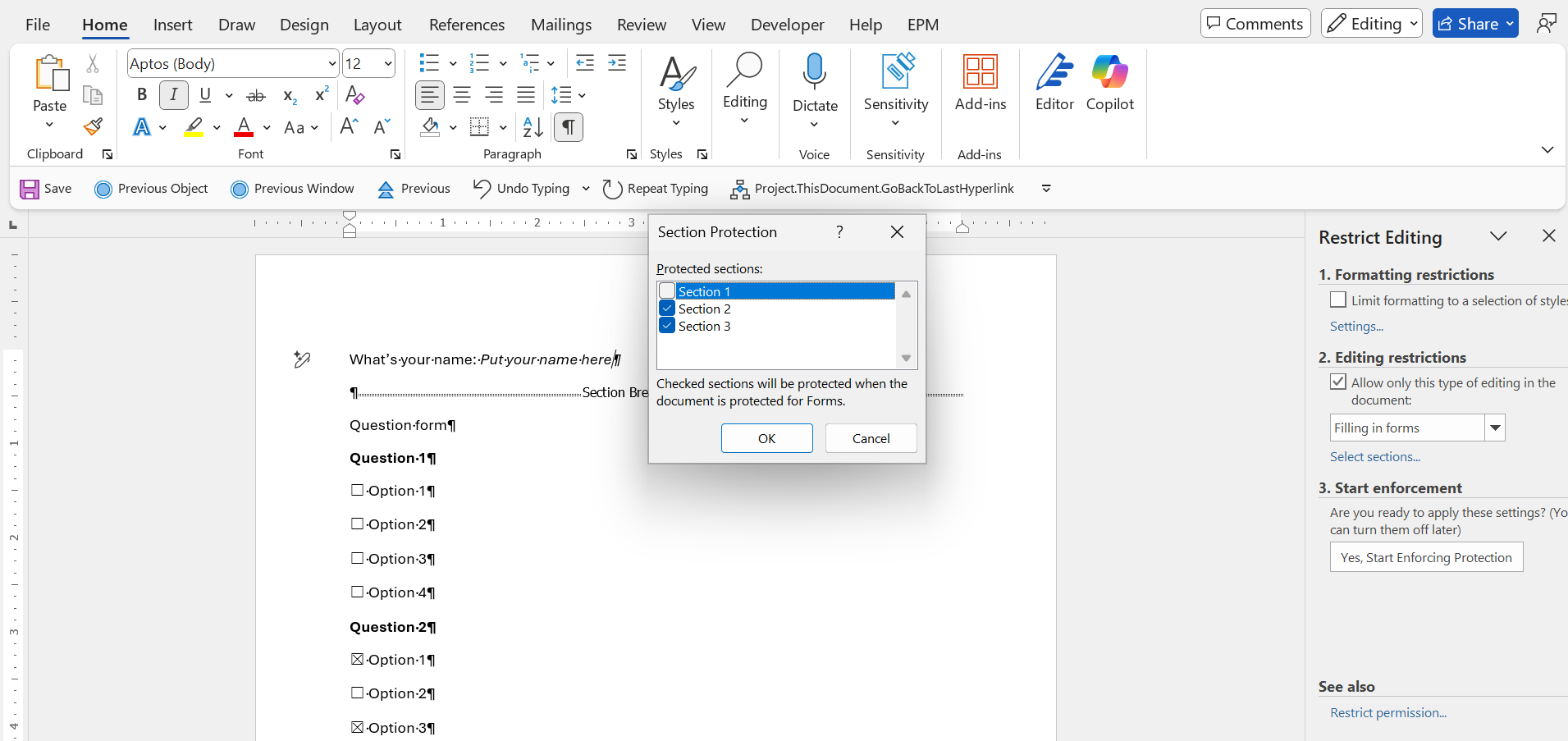Apply paragraph shading fill color
Screen dimensions: 1568x741
coord(430,127)
